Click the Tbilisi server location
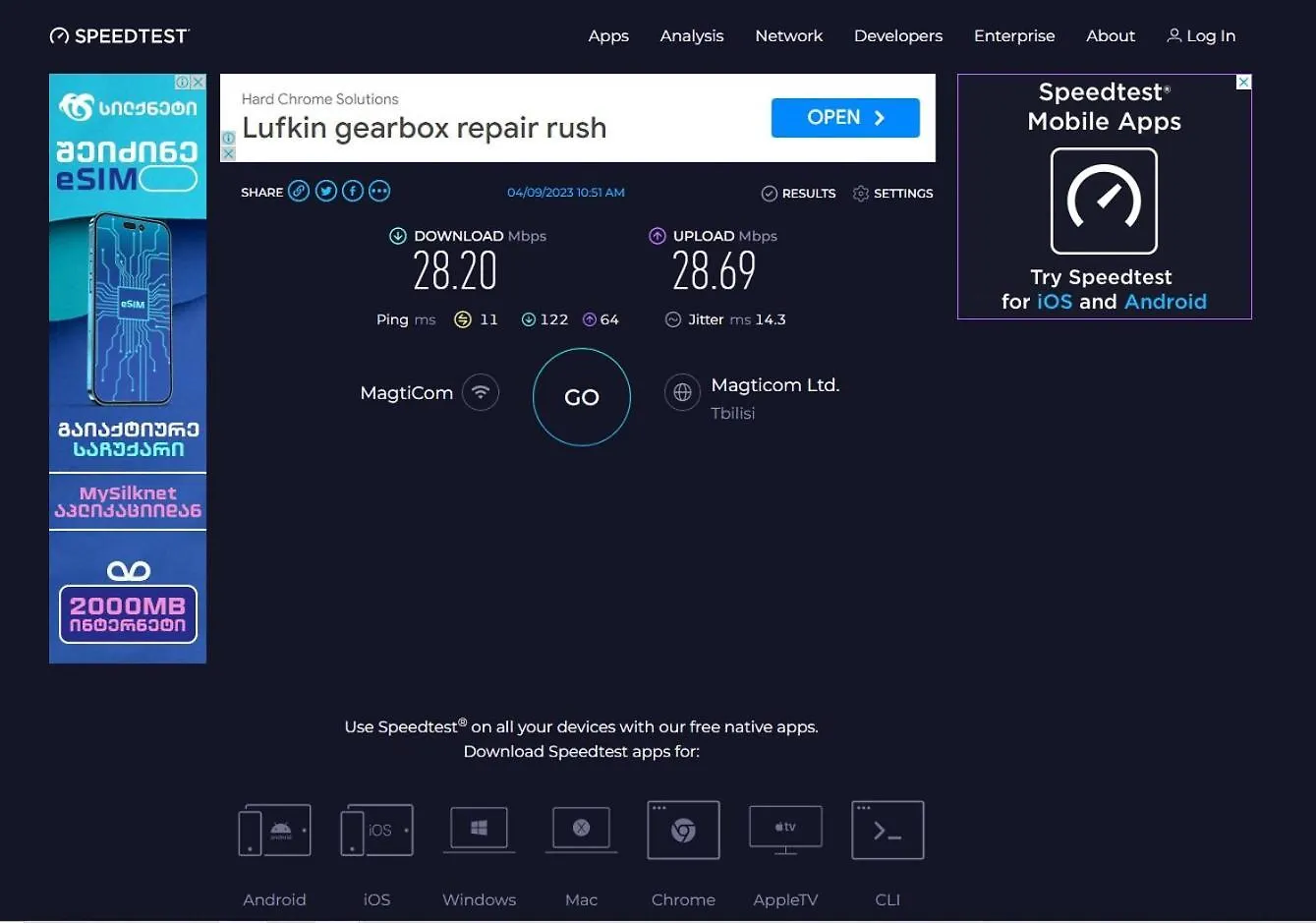 (x=733, y=414)
